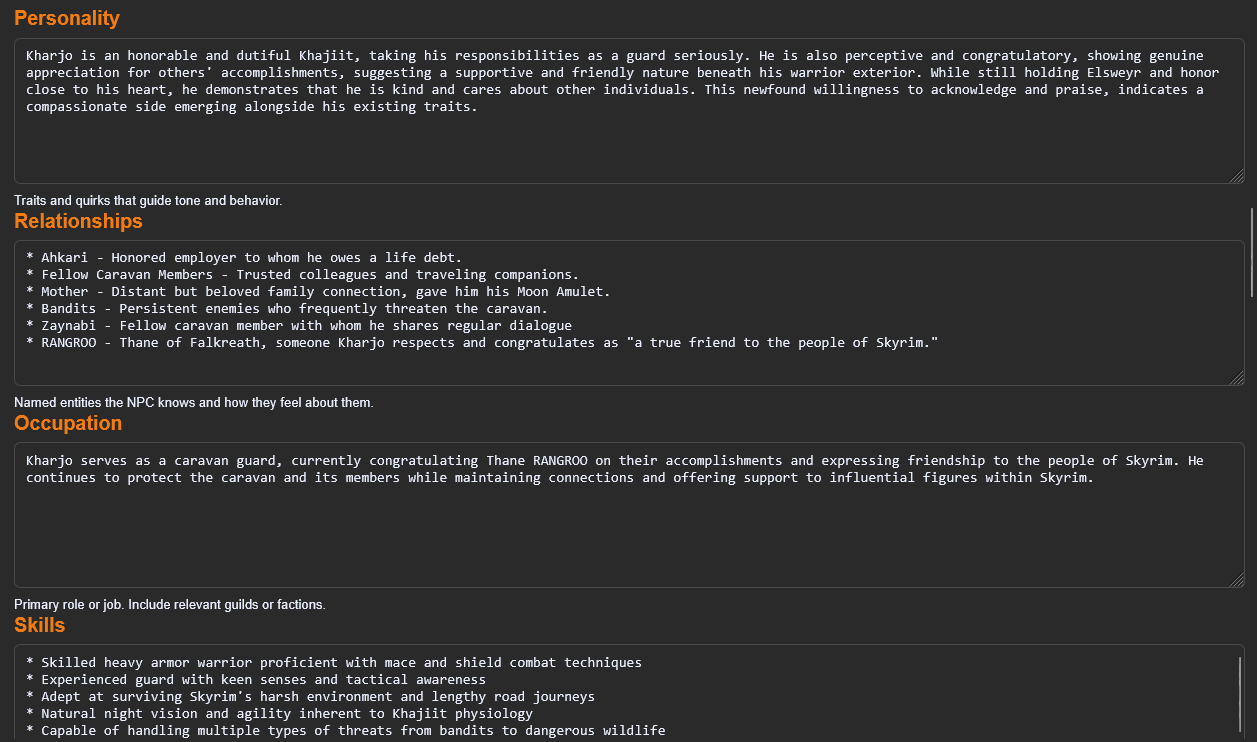The image size is (1257, 742).
Task: Click the Skills text area scrollbar
Action: (x=1239, y=697)
